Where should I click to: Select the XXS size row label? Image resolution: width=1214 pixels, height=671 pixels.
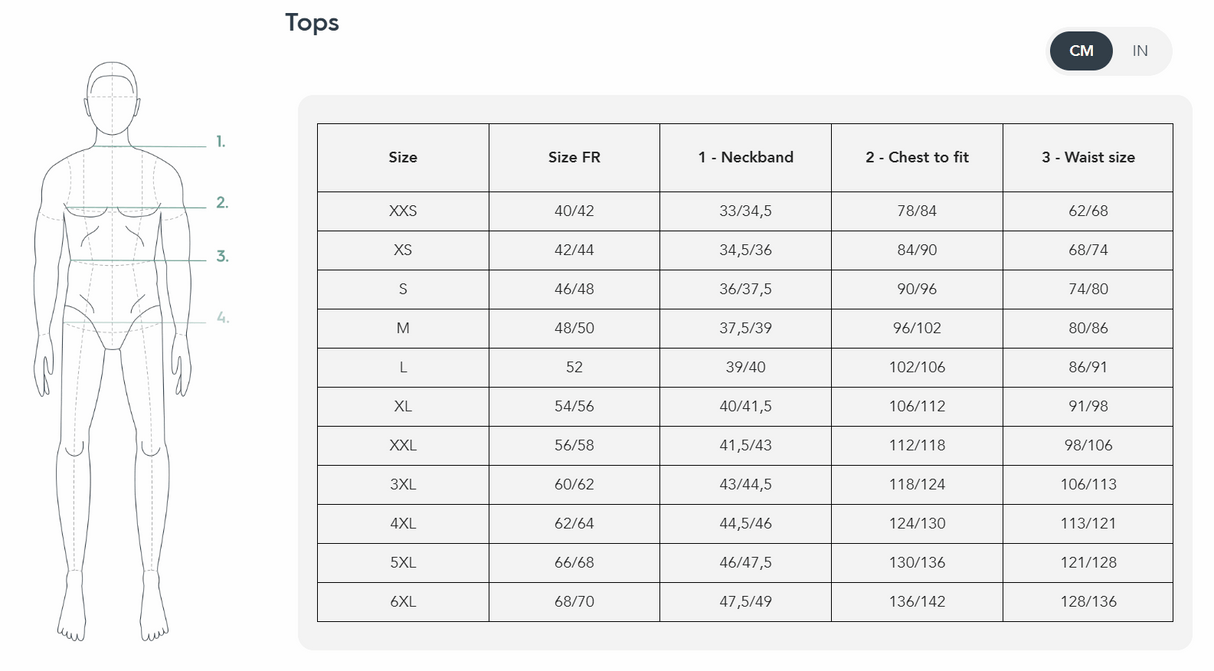coord(403,211)
